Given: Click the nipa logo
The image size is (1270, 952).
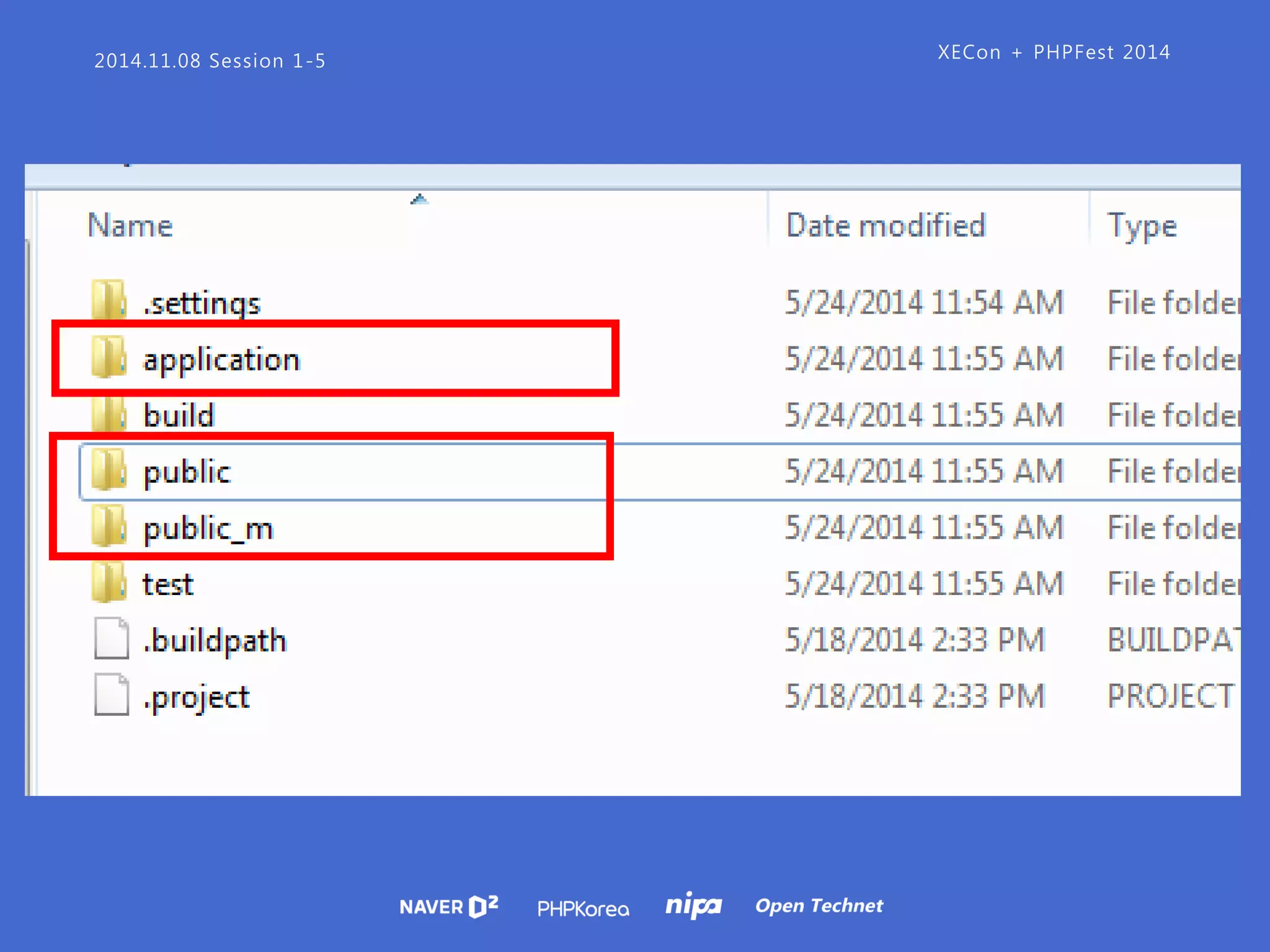Looking at the screenshot, I should click(693, 906).
